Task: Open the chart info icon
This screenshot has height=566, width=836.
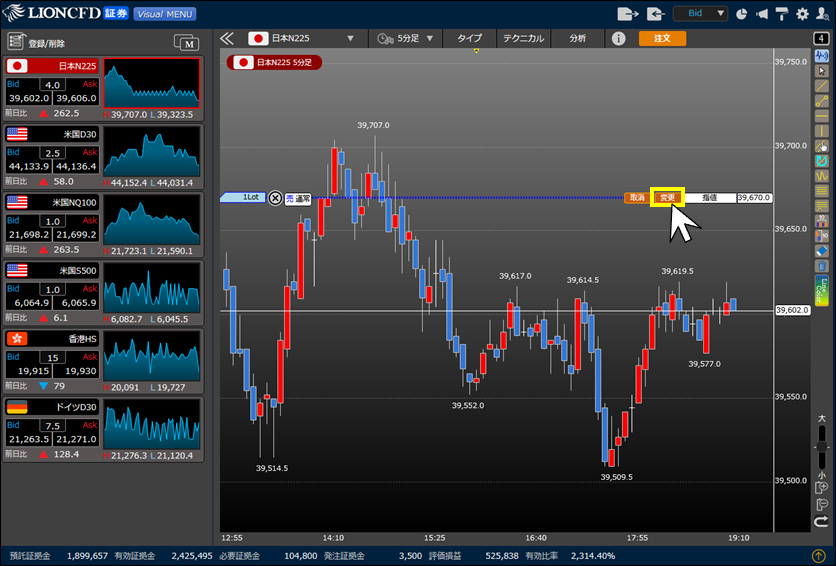Action: 618,38
